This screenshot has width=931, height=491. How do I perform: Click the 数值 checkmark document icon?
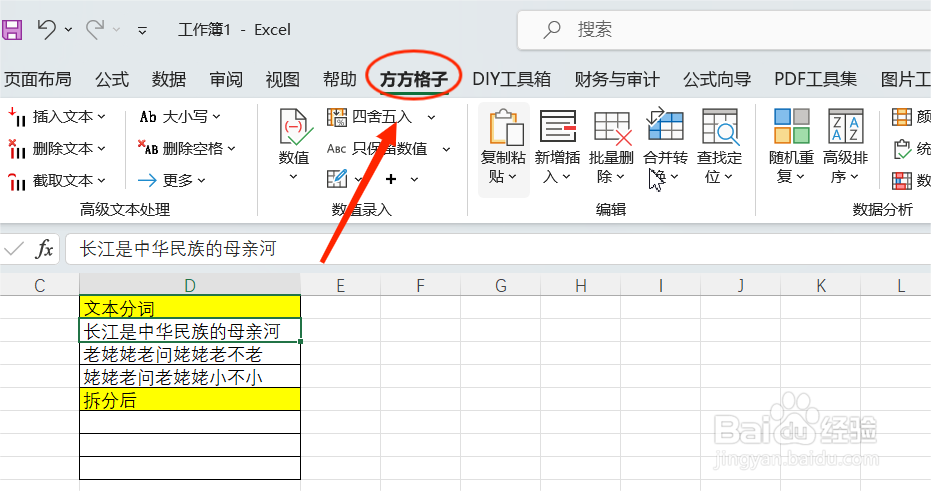coord(294,127)
